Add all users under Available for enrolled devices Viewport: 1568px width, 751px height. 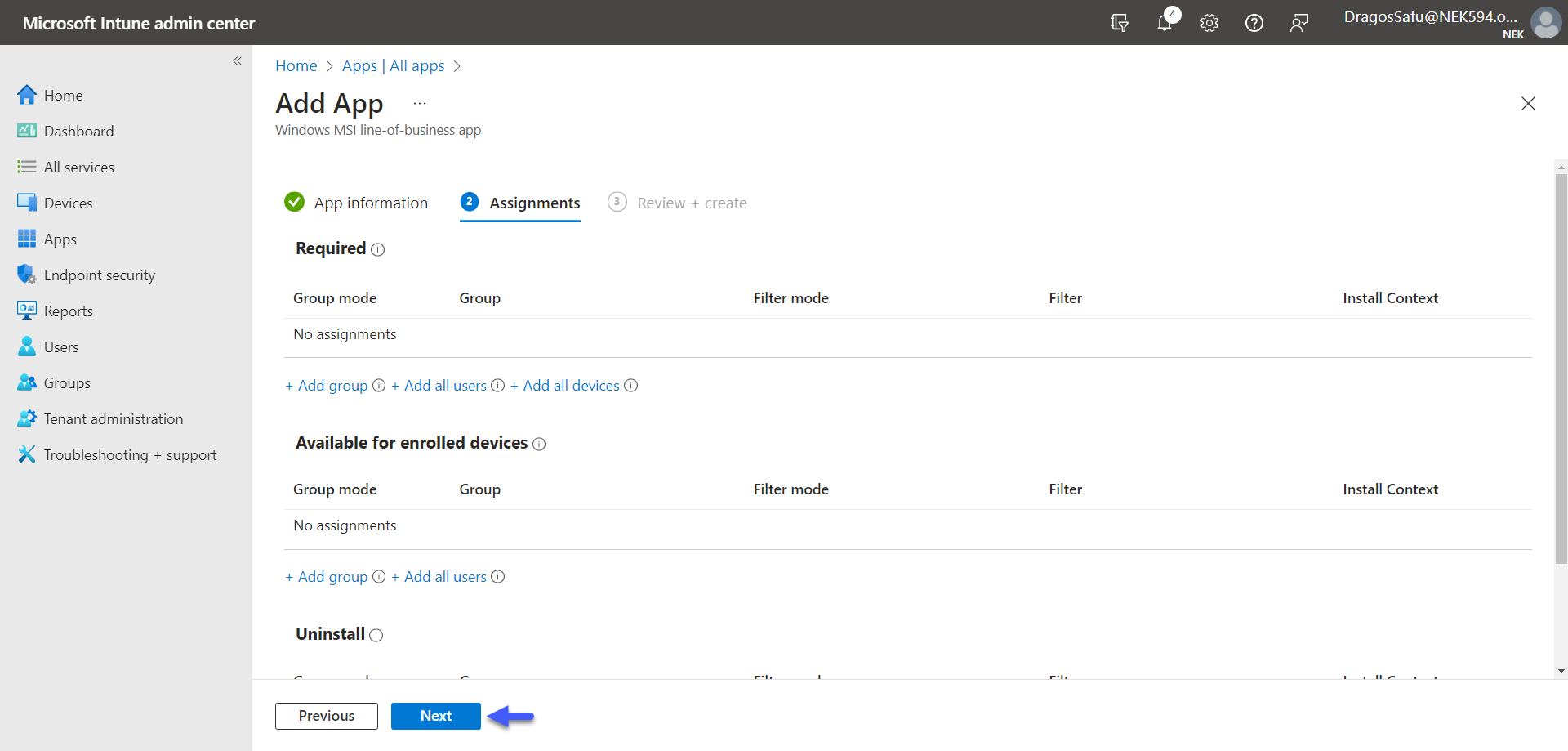(x=439, y=577)
